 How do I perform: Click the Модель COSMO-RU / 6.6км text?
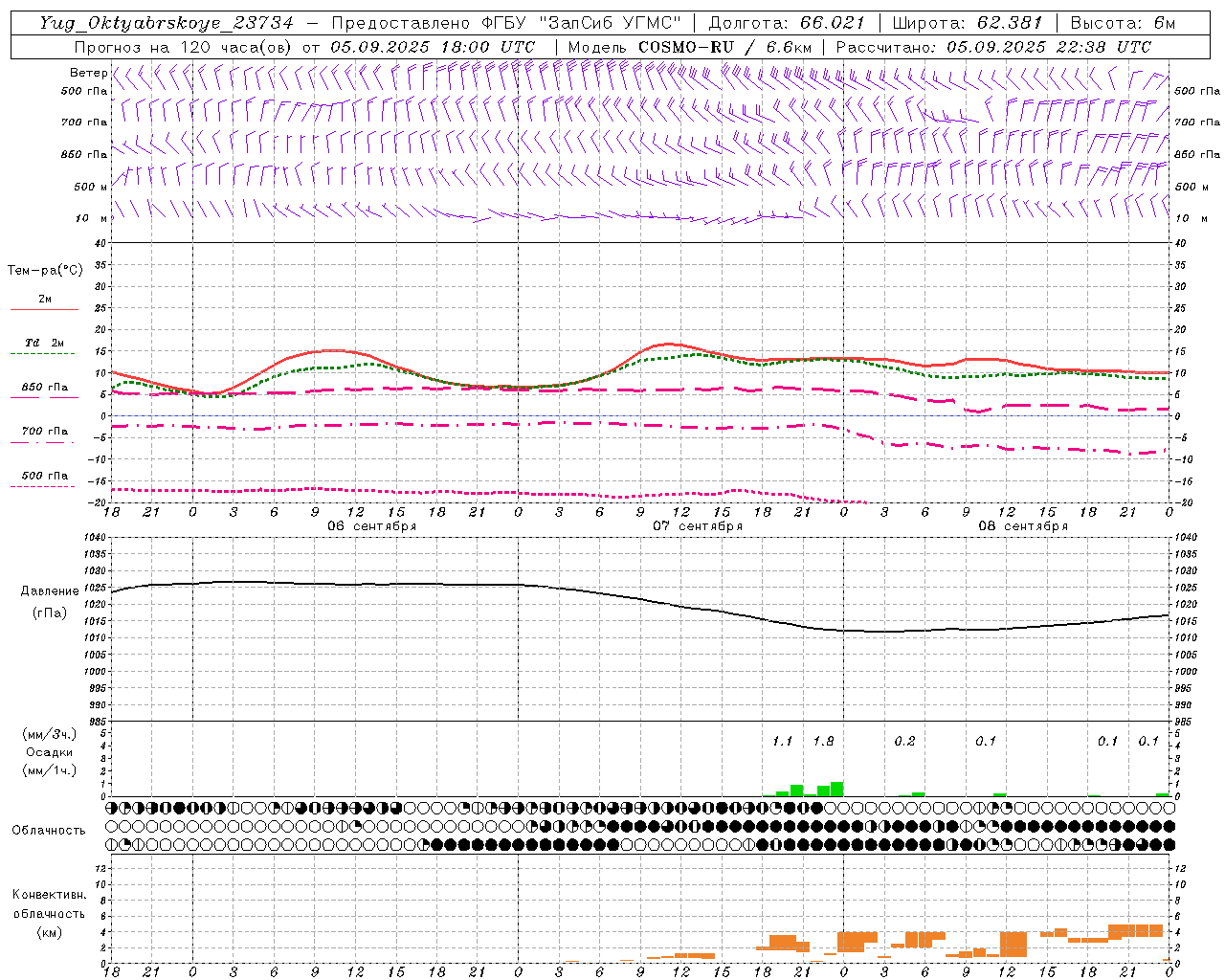(690, 47)
